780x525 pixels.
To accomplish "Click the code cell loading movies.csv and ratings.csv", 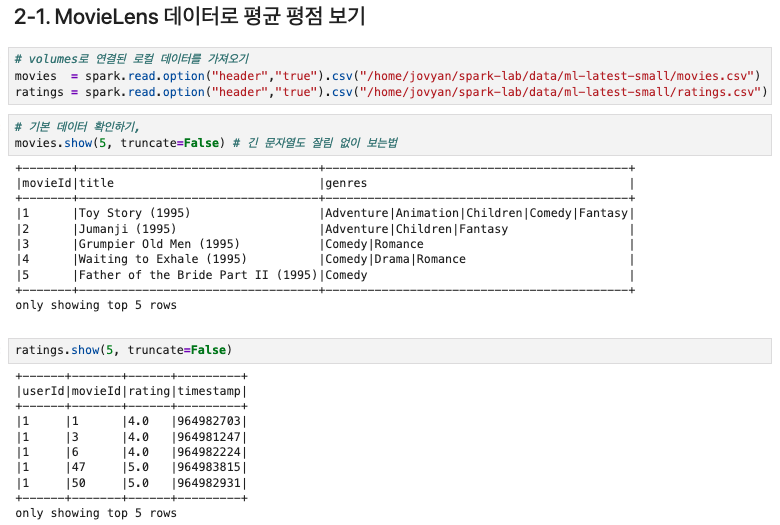I will click(390, 76).
